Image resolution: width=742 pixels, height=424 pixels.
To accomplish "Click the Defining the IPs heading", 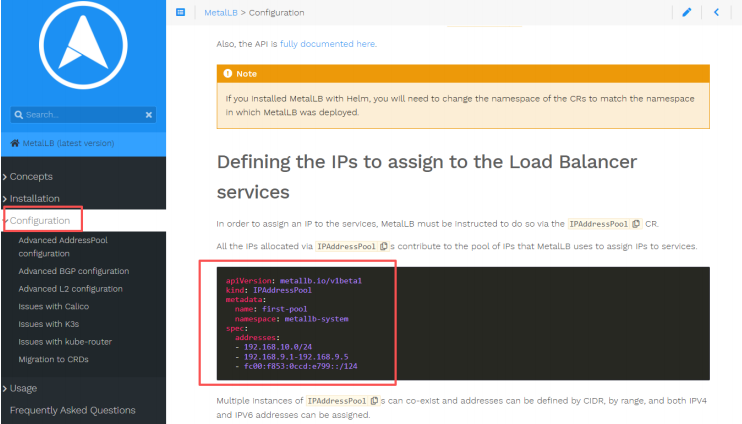I will (427, 177).
